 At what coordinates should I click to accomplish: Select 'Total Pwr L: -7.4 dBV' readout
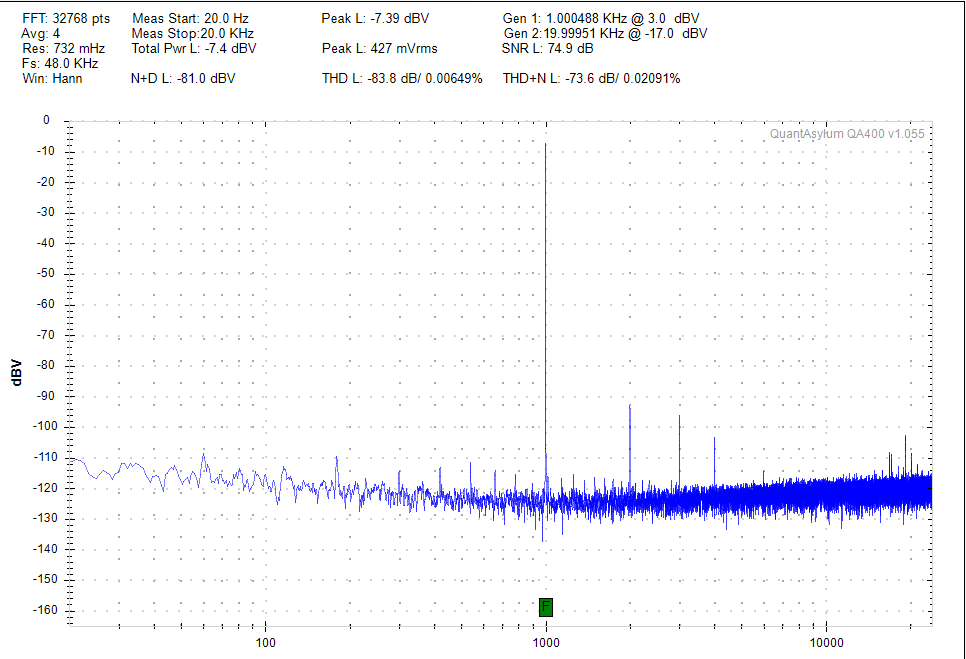(193, 48)
